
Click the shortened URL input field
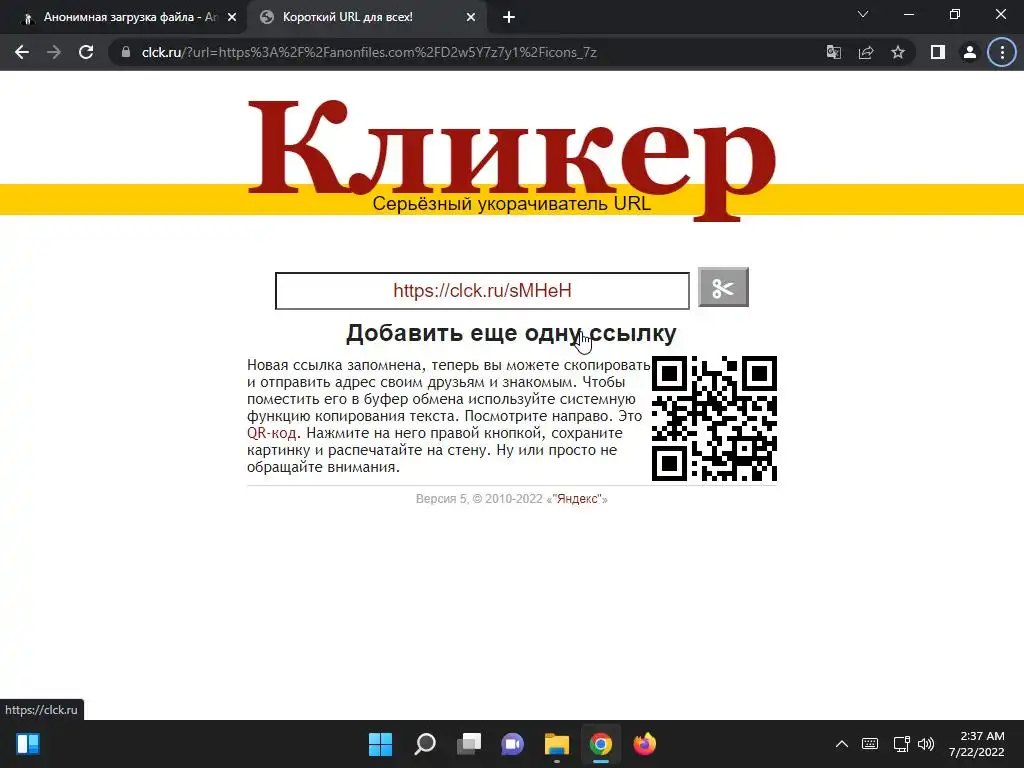tap(482, 291)
